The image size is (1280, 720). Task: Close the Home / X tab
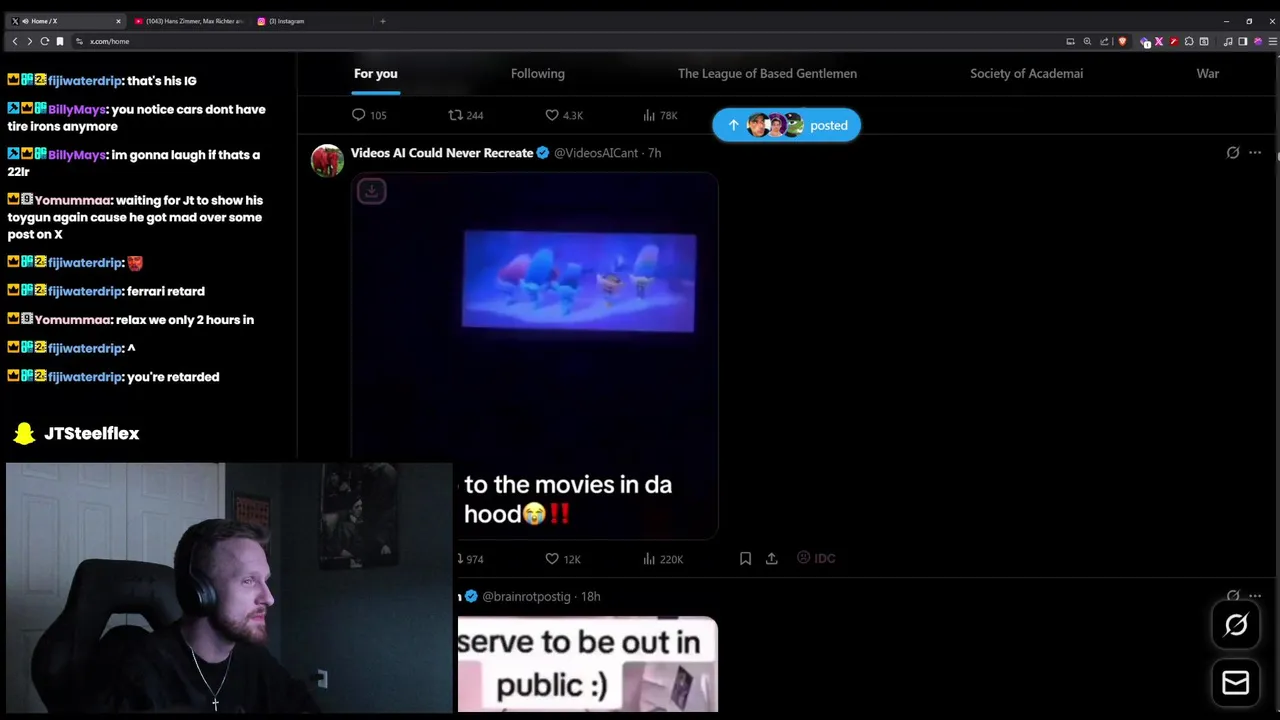coord(118,21)
